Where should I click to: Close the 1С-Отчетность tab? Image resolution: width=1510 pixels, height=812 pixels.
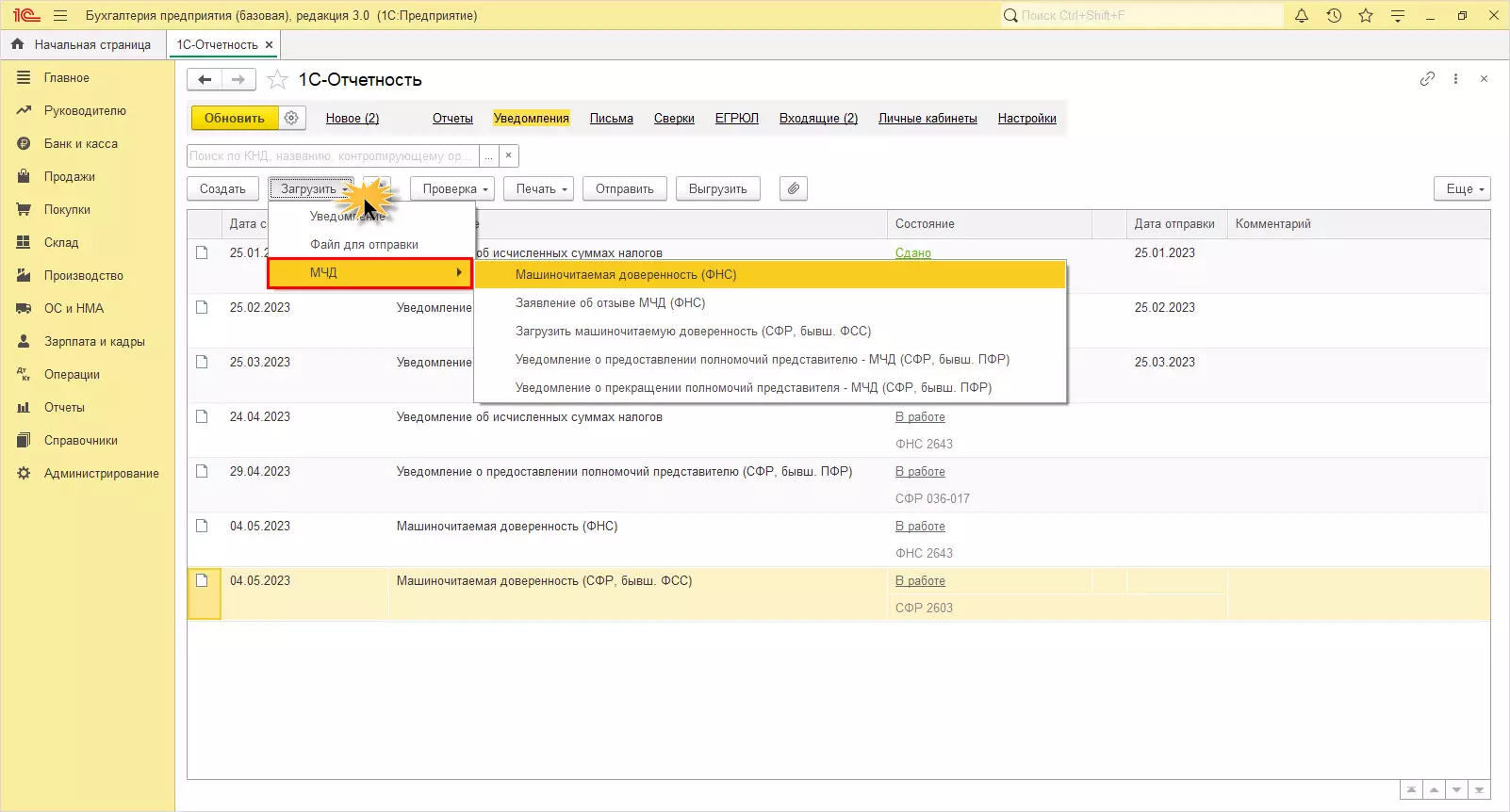point(270,44)
